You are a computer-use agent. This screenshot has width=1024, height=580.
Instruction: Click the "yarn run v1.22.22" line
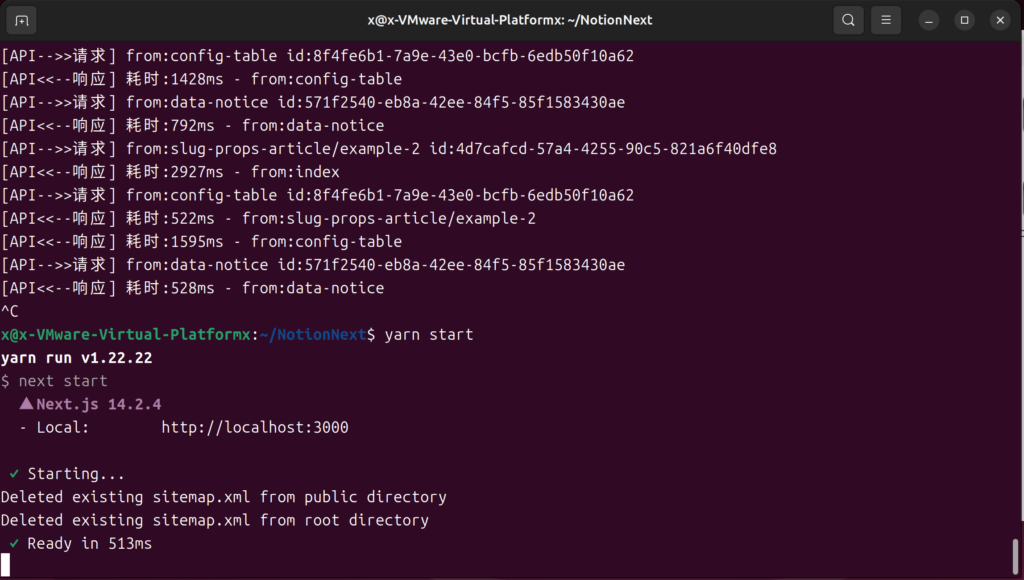point(77,358)
